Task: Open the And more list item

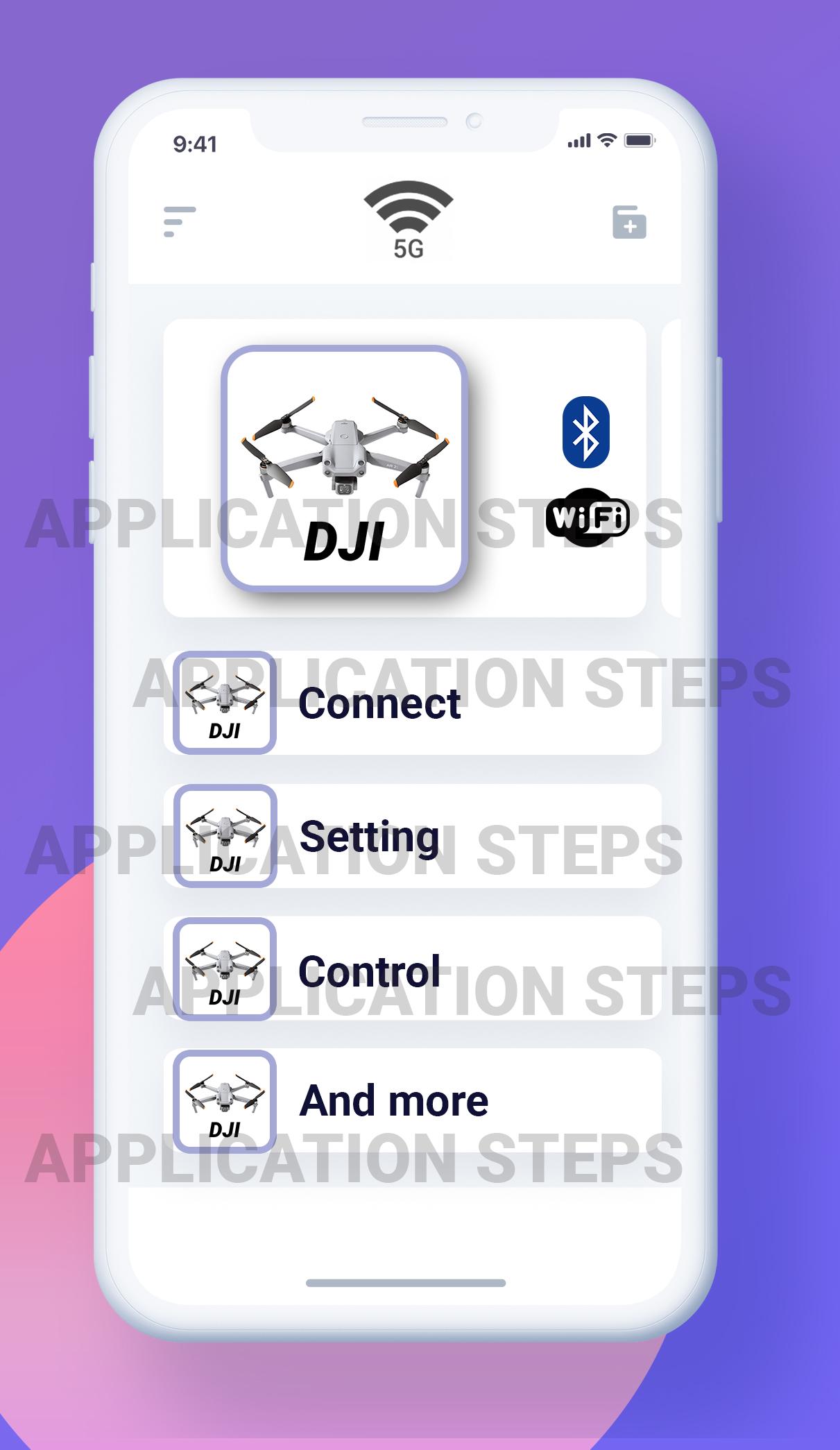Action: (412, 1101)
